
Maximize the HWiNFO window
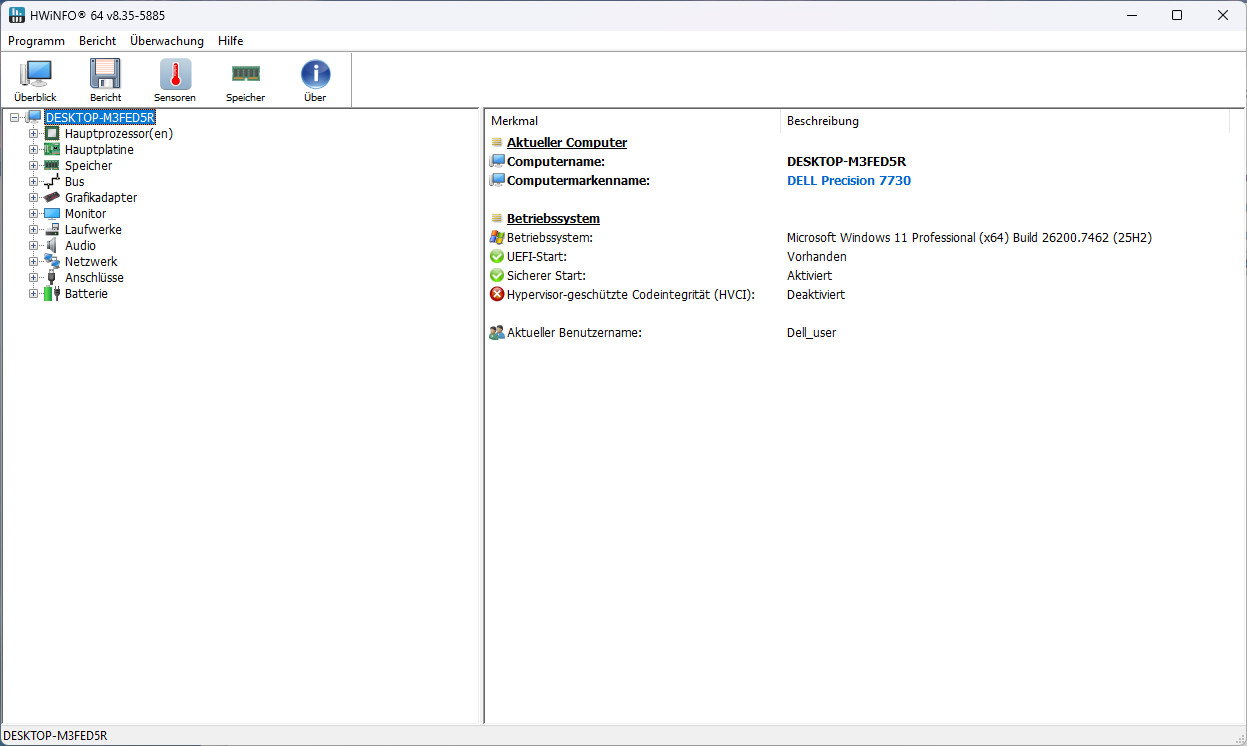[1177, 15]
